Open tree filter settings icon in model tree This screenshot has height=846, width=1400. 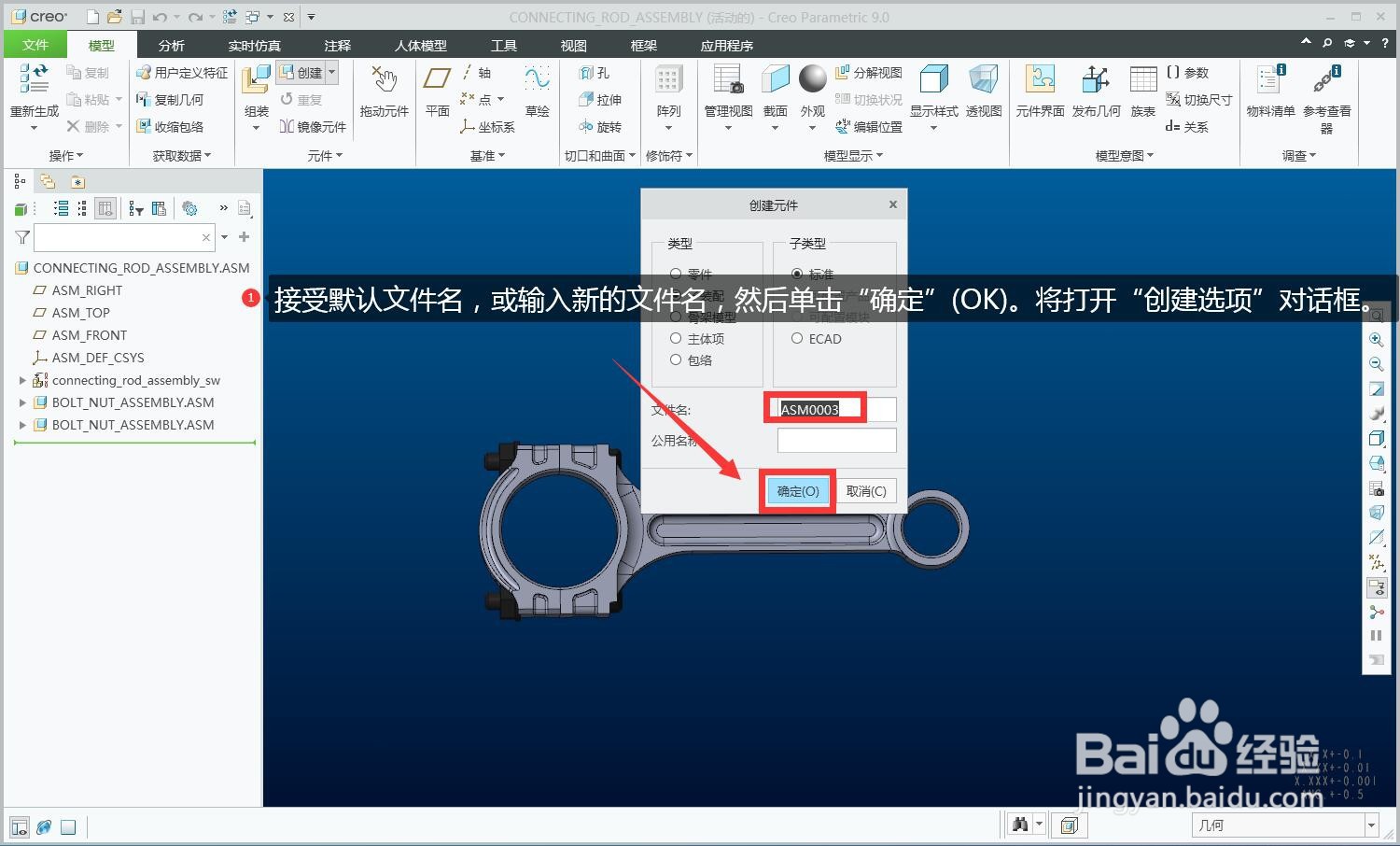[136, 208]
